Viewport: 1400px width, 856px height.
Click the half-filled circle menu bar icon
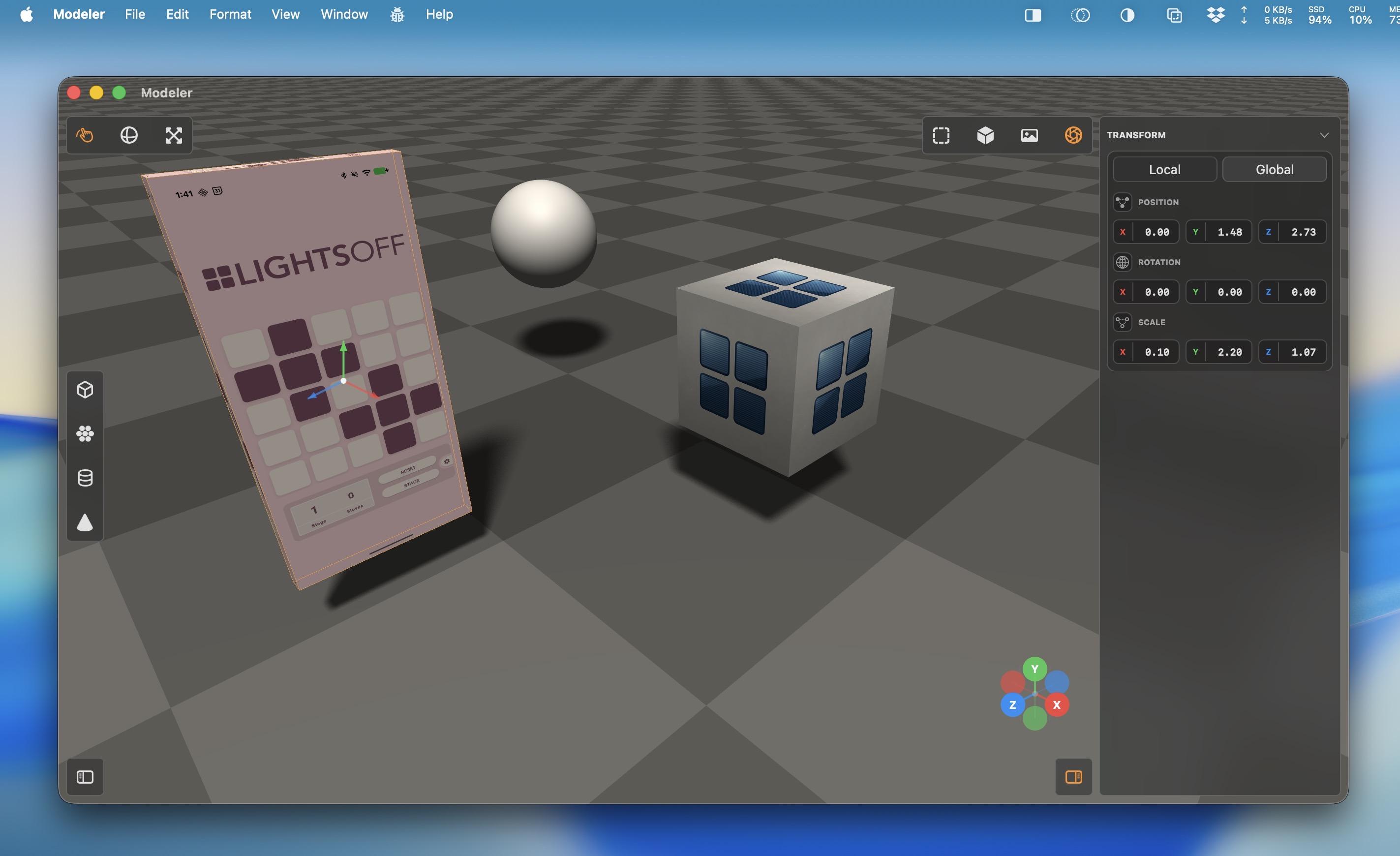[1127, 15]
